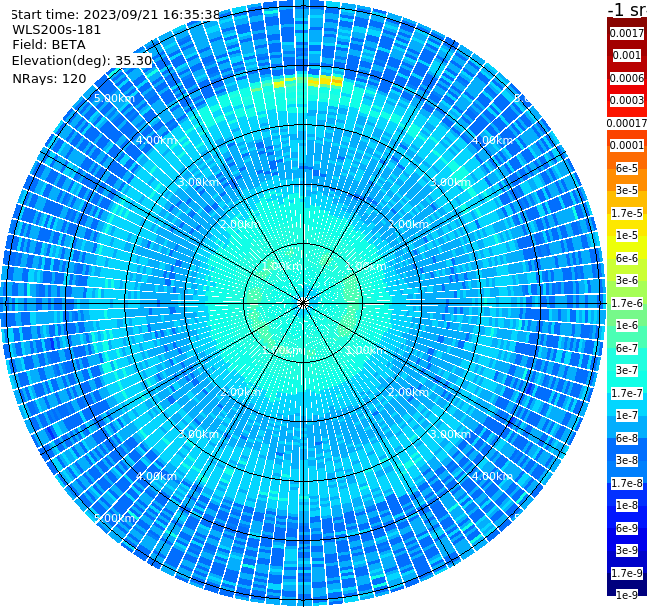Click the "1e-9" colorbar label
The width and height of the screenshot is (647, 607).
[x=627, y=595]
